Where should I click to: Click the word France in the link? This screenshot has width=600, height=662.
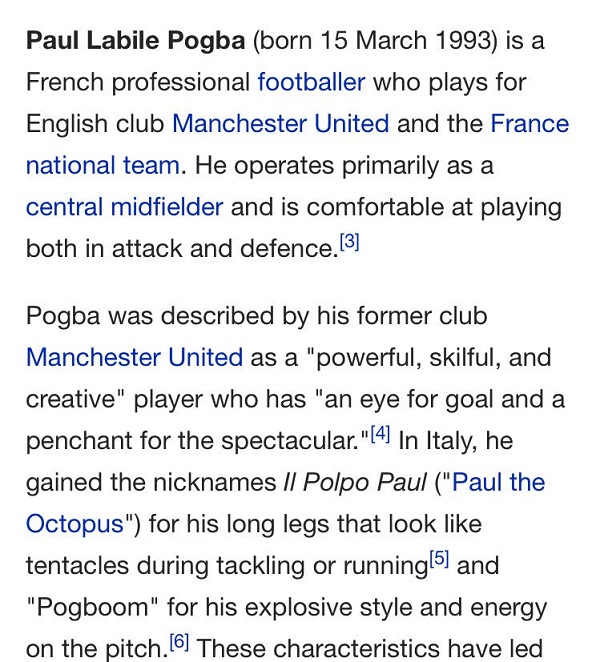[x=529, y=124]
